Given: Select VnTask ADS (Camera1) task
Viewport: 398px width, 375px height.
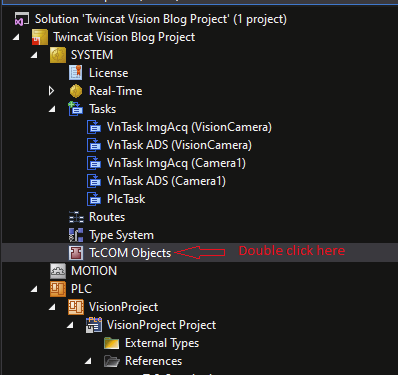Looking at the screenshot, I should (156, 181).
